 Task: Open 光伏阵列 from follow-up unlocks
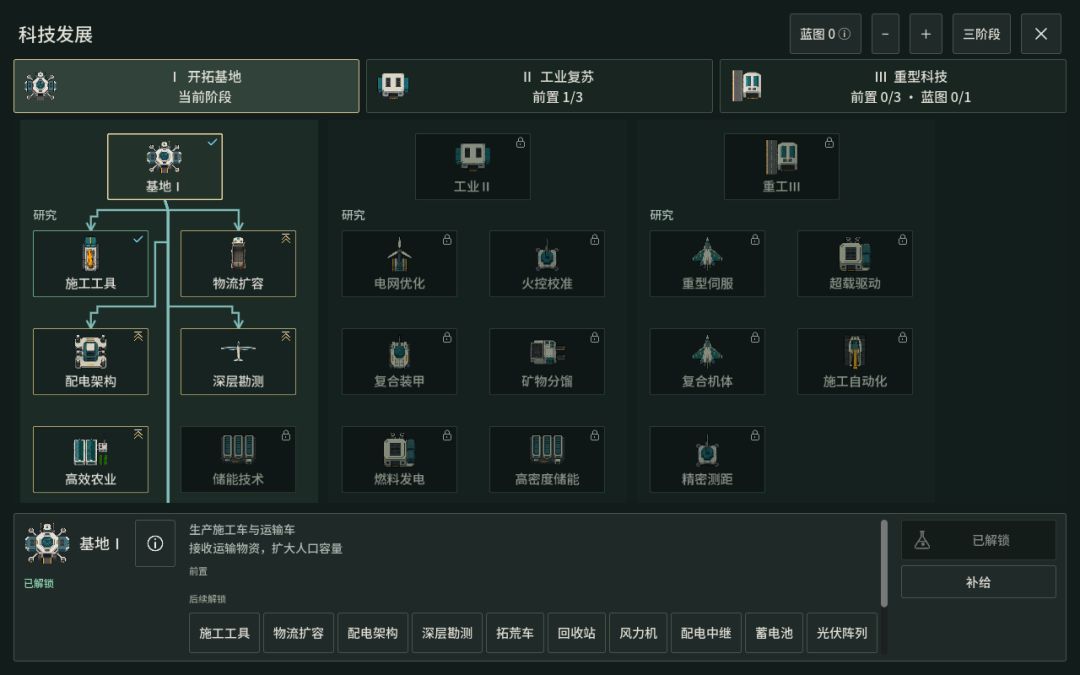click(x=842, y=633)
